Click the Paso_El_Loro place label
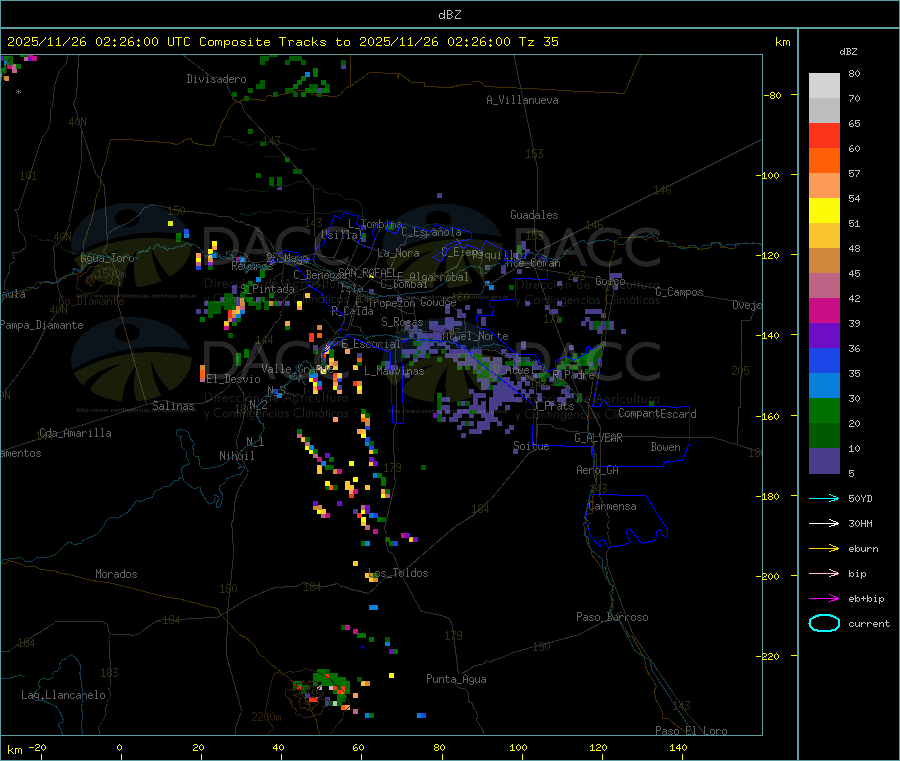Image resolution: width=900 pixels, height=761 pixels. [691, 731]
